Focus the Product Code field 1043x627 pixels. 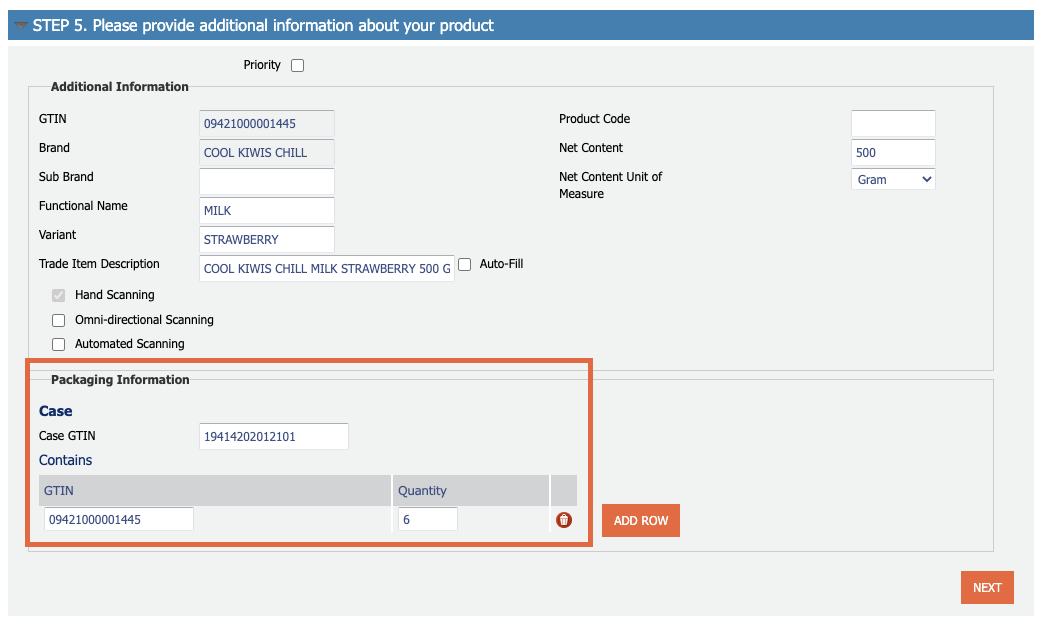[x=893, y=124]
